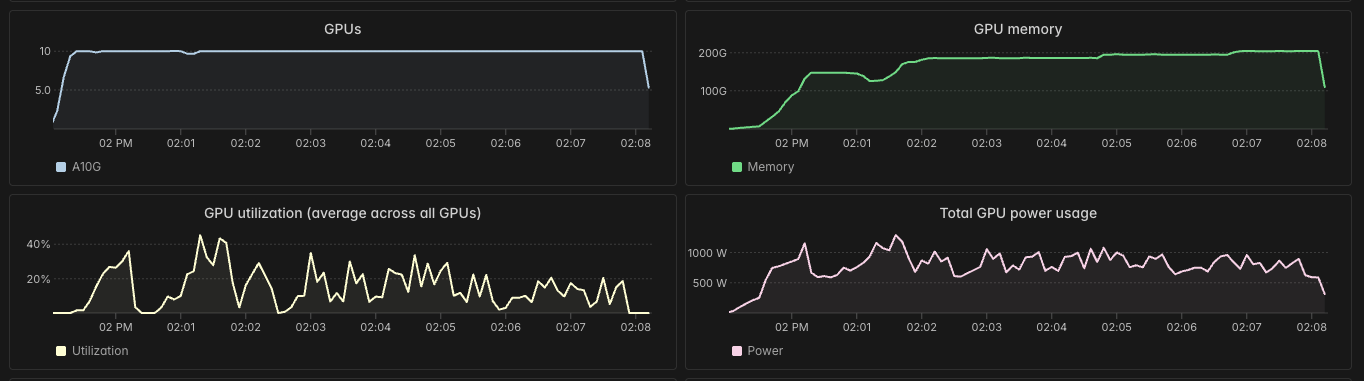
Task: Click the green Memory legend swatch
Action: click(738, 167)
